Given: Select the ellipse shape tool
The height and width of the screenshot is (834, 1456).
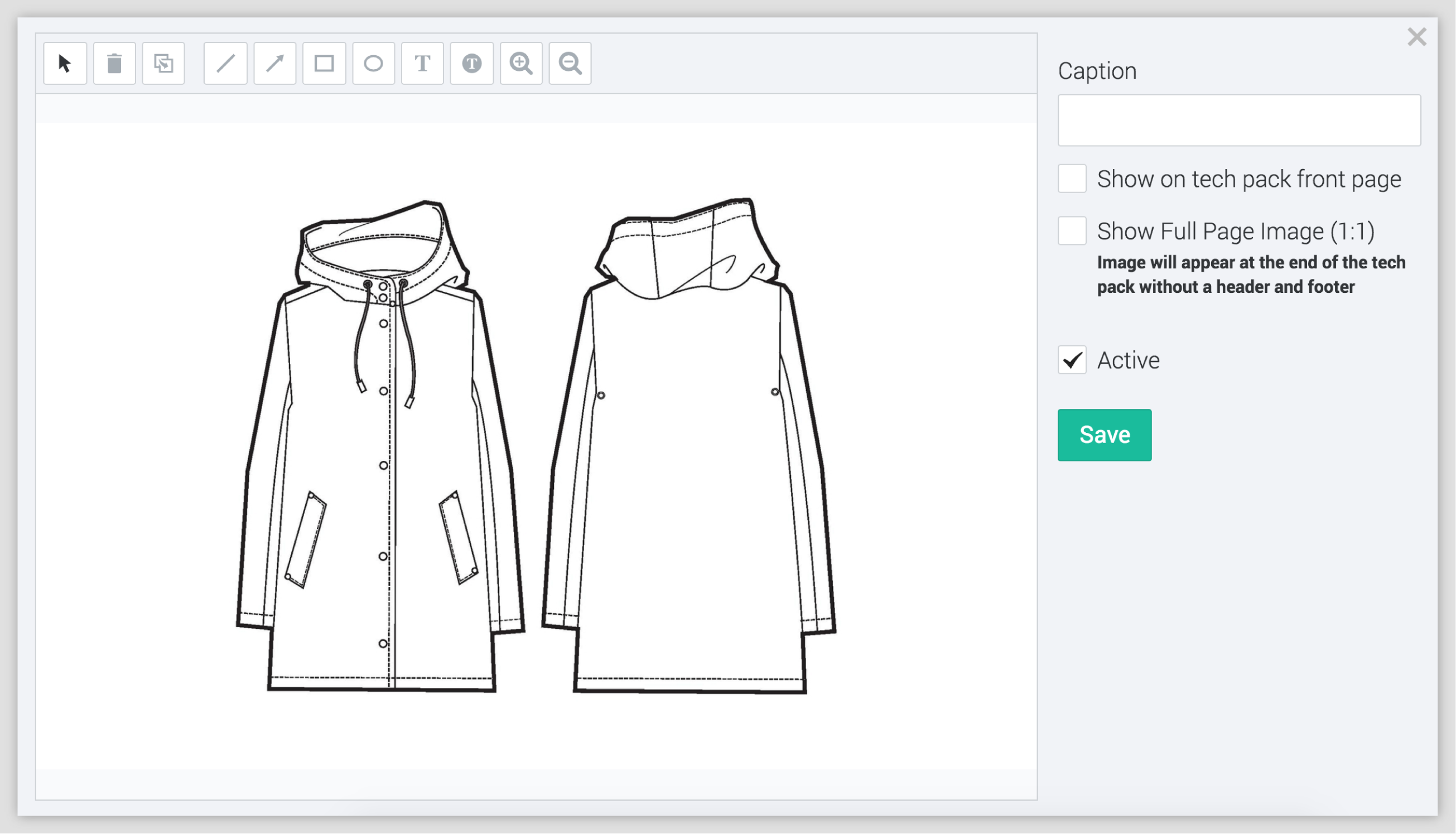Looking at the screenshot, I should pos(373,63).
